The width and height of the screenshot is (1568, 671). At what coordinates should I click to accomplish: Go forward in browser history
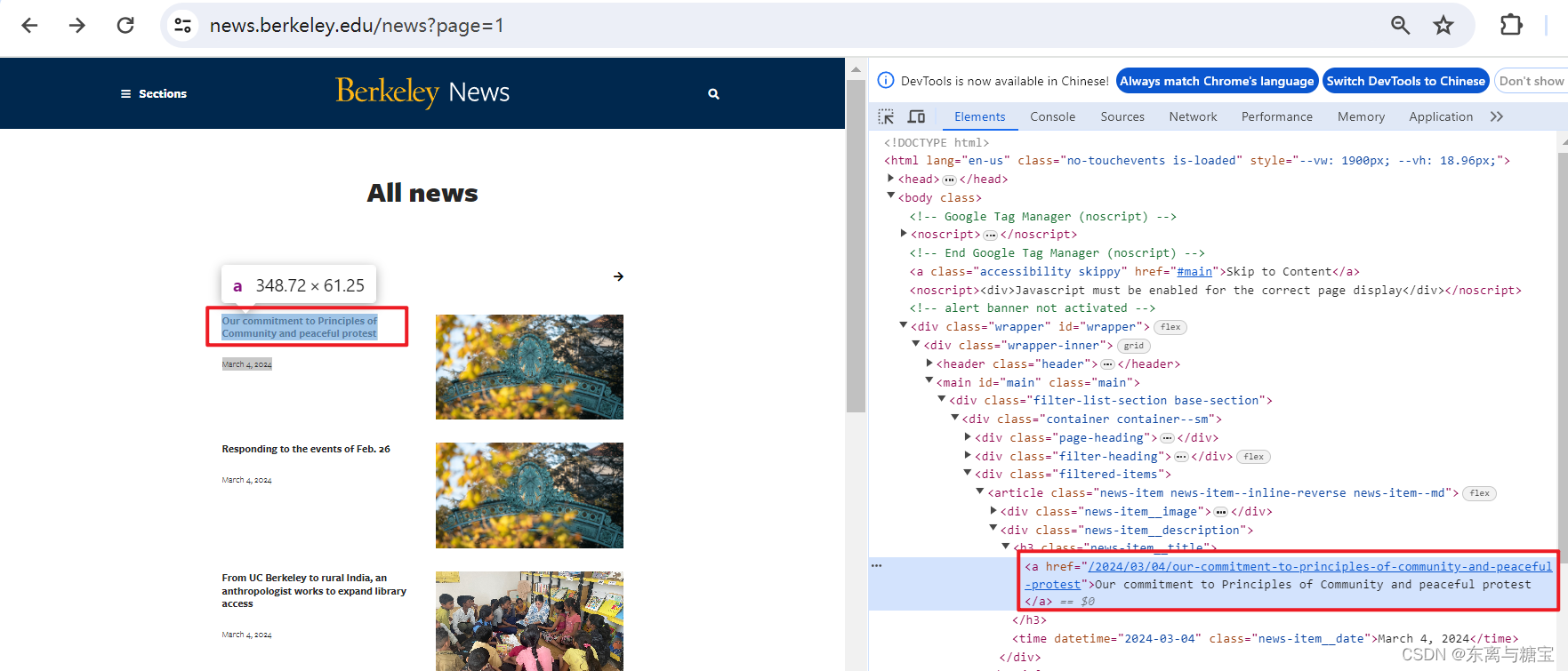[x=77, y=26]
